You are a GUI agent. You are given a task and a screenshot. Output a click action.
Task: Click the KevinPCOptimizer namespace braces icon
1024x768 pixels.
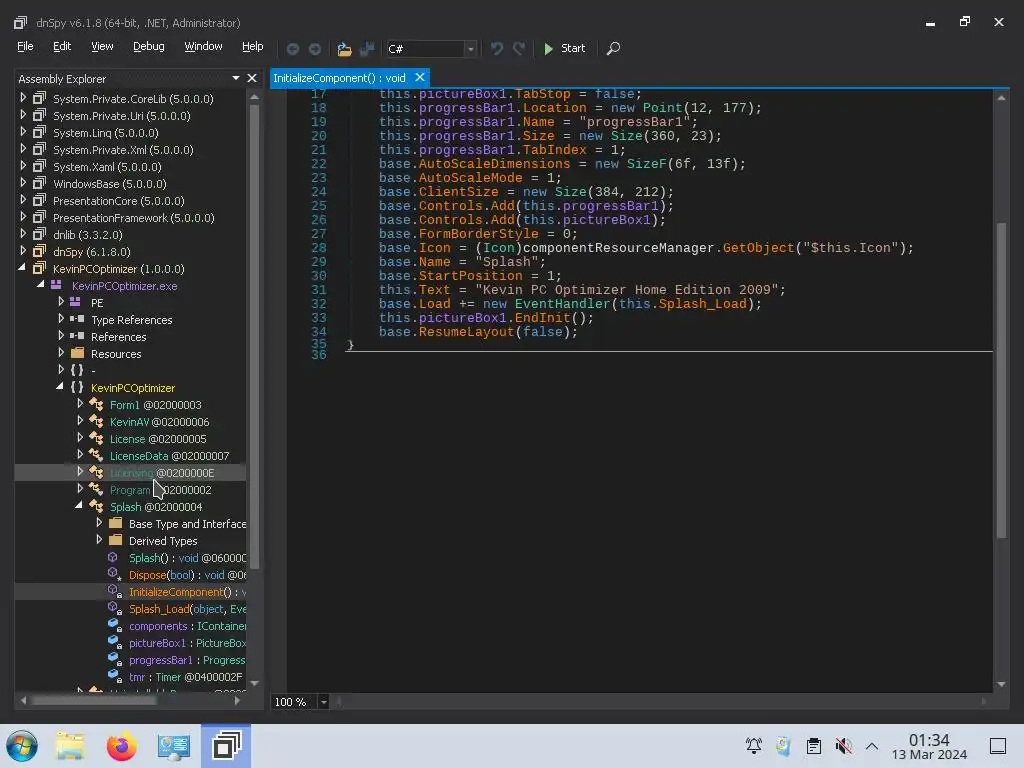[77, 387]
